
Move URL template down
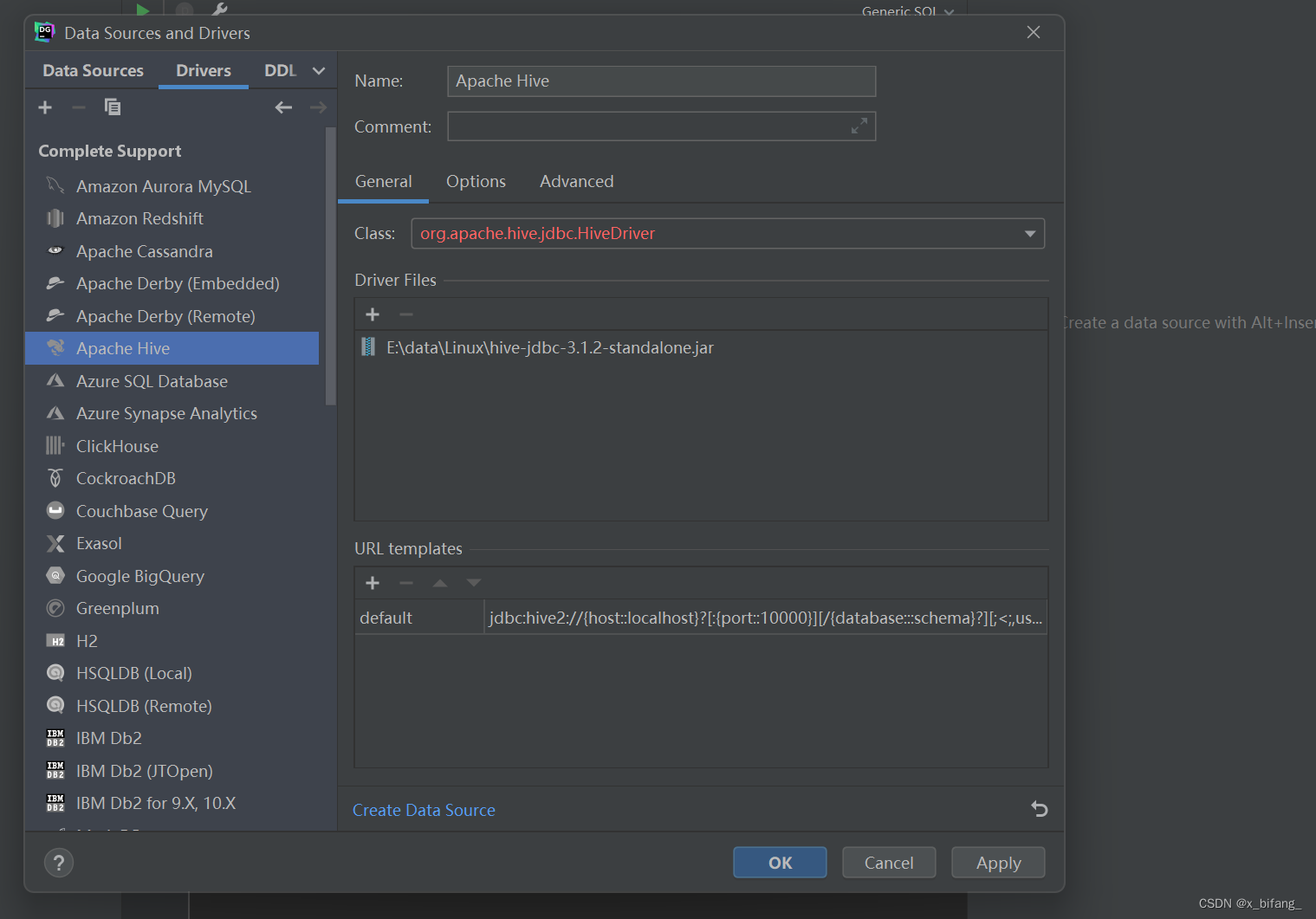pyautogui.click(x=474, y=583)
